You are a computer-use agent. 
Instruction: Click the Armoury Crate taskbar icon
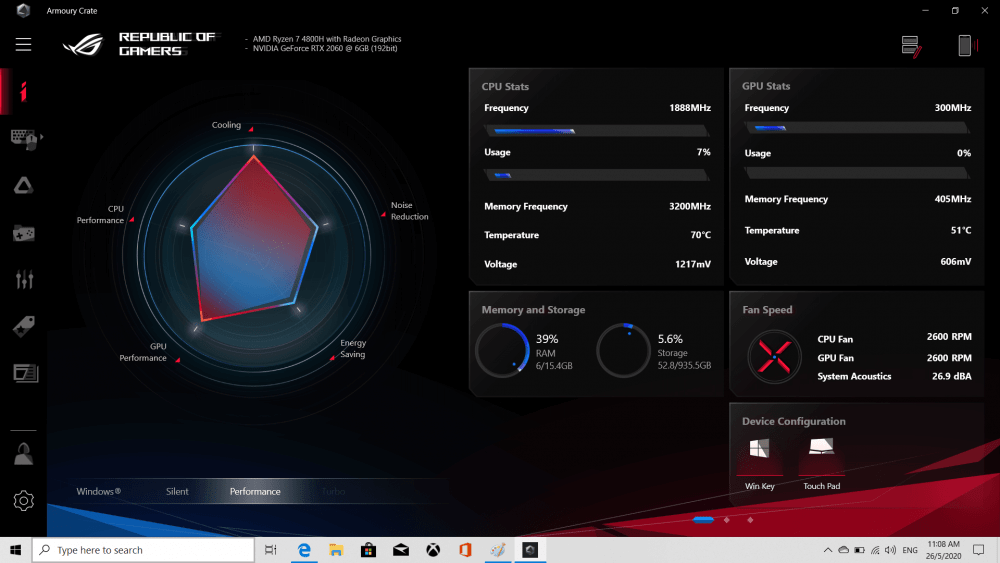click(530, 550)
